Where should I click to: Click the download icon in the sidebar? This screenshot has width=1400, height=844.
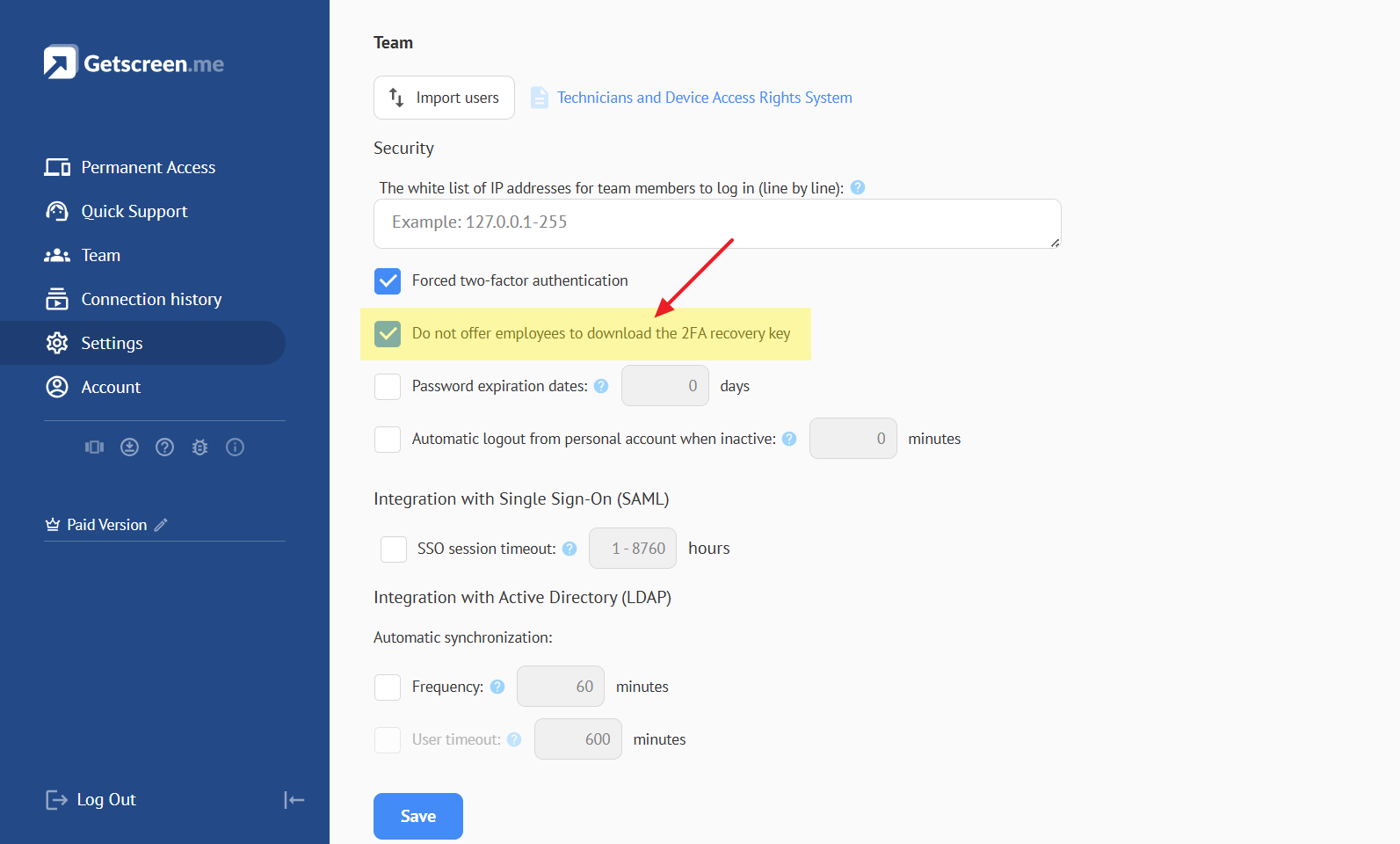tap(129, 447)
